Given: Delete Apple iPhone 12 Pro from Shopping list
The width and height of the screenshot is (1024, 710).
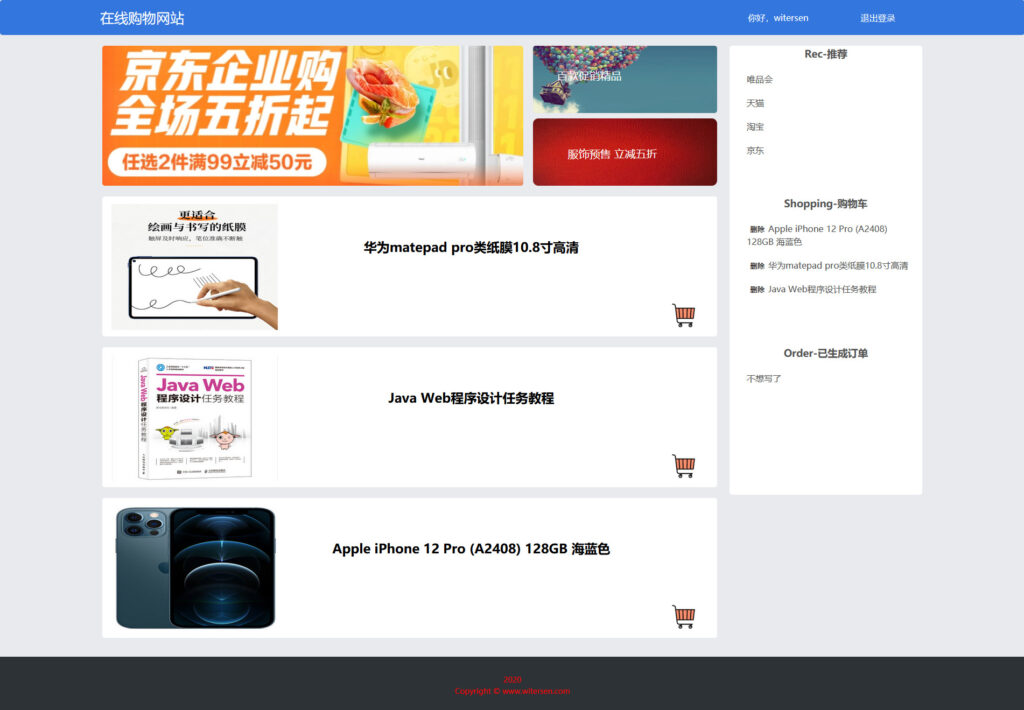Looking at the screenshot, I should coord(757,229).
